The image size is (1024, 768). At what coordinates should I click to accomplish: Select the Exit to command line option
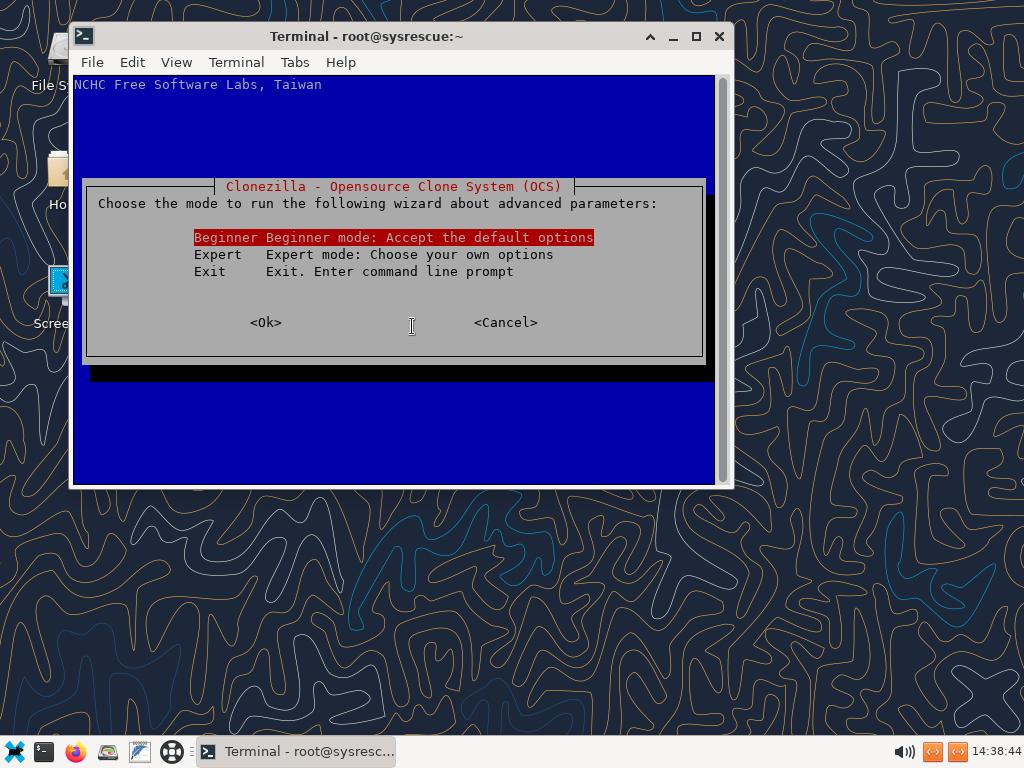353,271
